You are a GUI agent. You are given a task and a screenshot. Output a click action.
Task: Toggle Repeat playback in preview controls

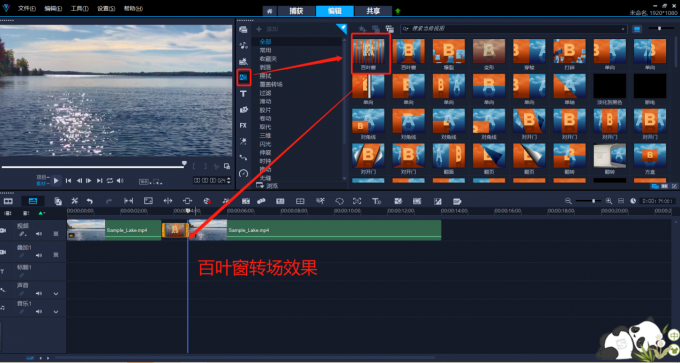110,180
